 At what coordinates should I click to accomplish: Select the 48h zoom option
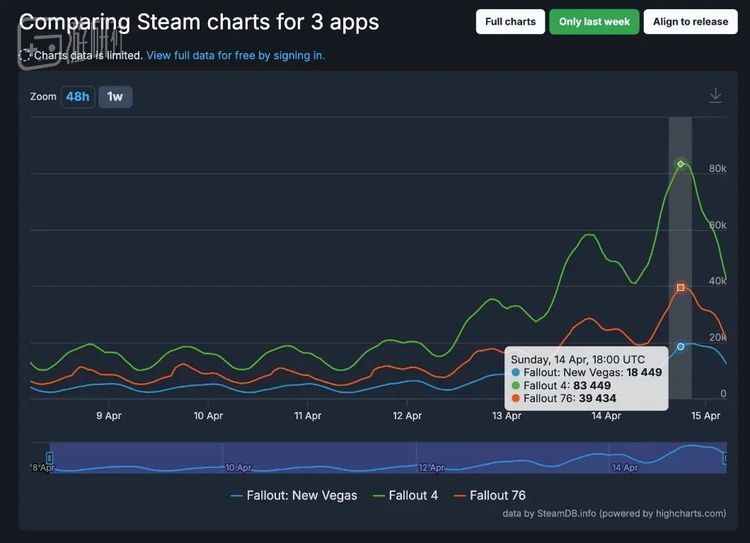(77, 97)
